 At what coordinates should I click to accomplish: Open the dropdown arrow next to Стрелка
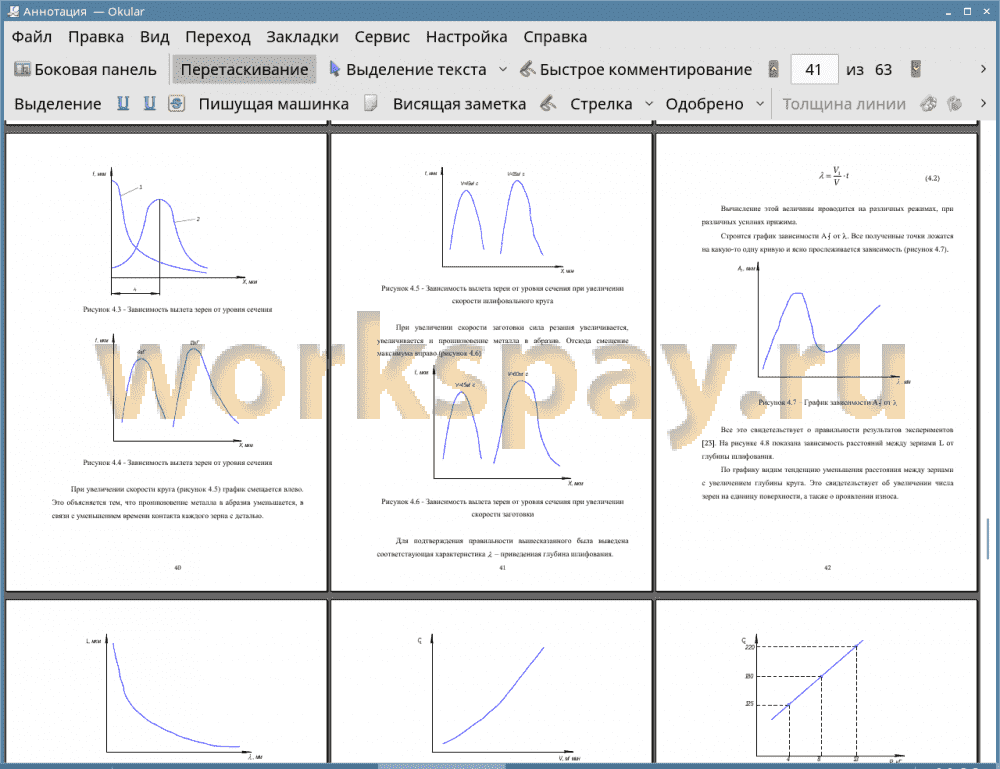pos(649,103)
